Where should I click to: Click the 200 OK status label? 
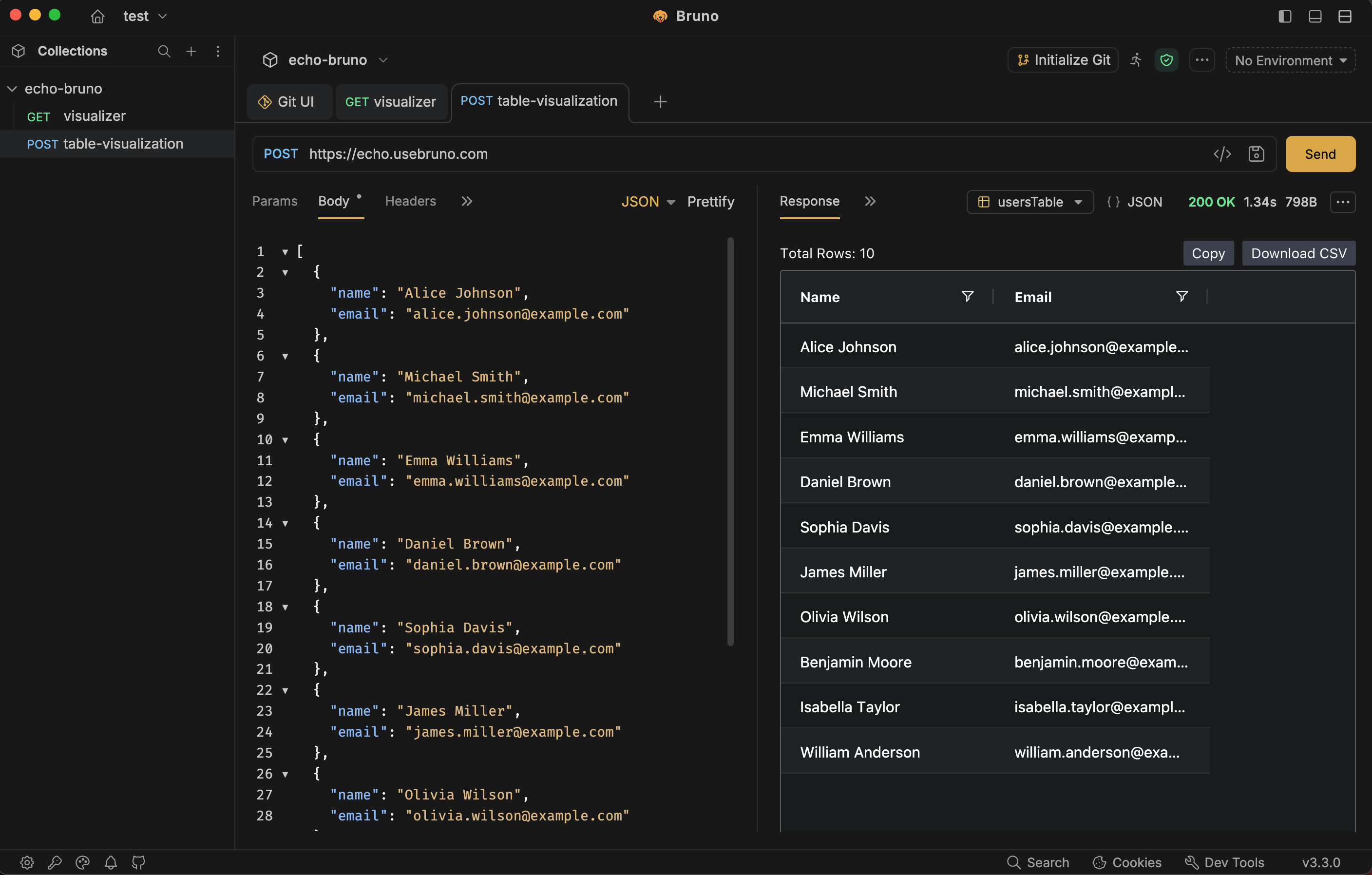click(x=1211, y=202)
